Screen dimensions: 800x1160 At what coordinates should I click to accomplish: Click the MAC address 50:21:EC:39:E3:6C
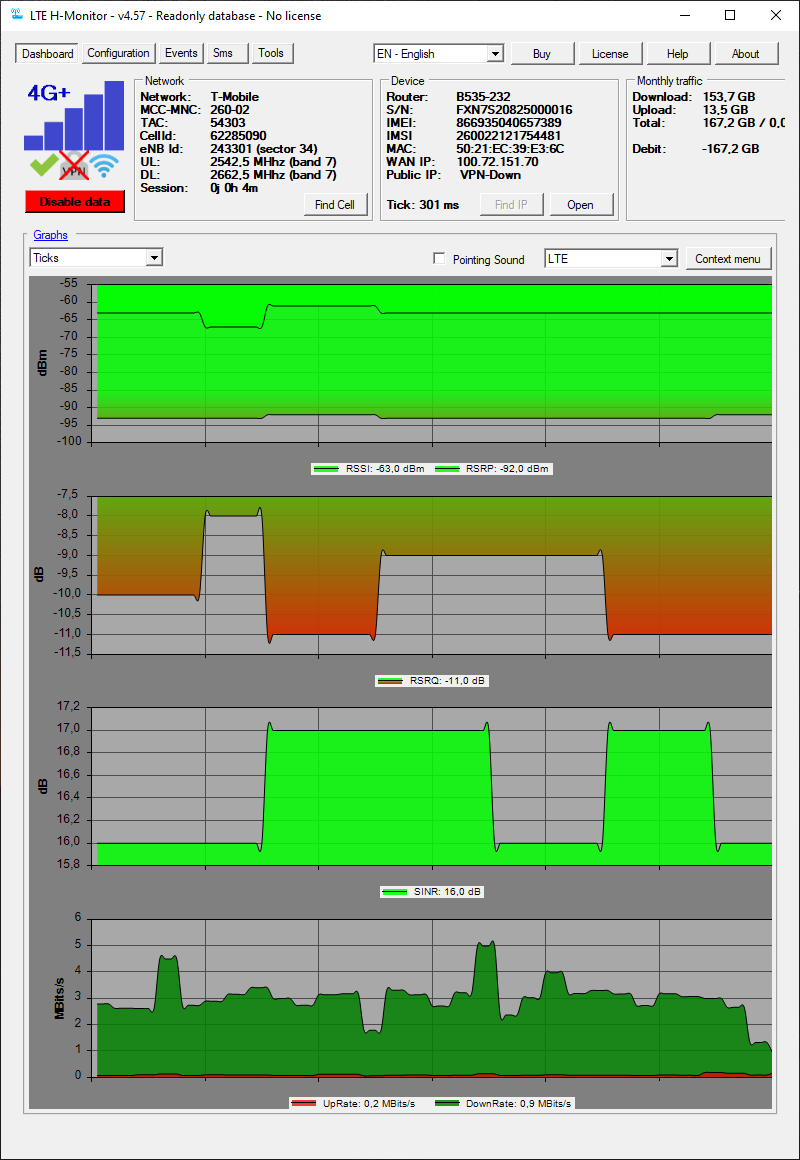click(x=510, y=149)
